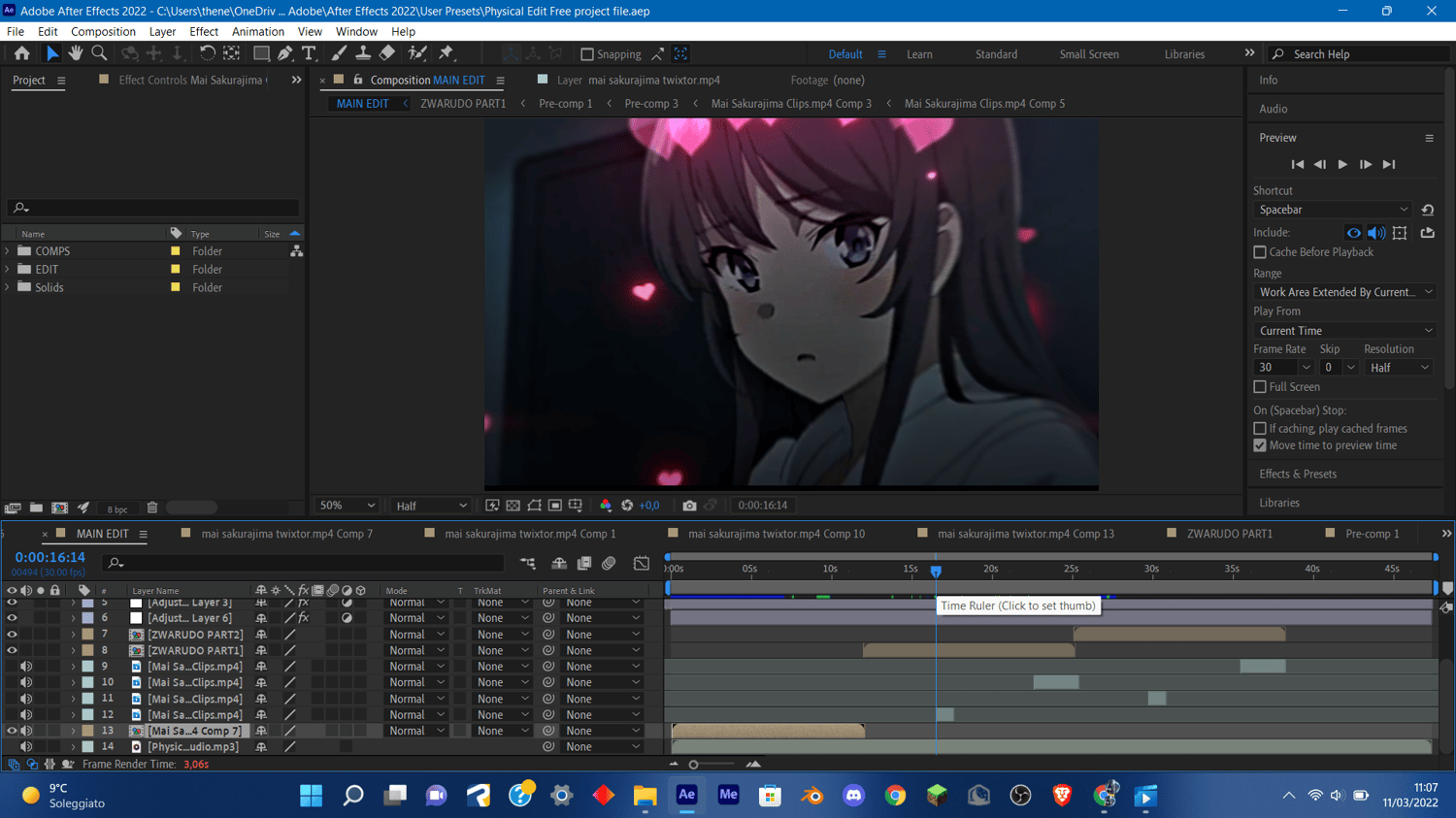Open the Composition menu

tap(103, 32)
